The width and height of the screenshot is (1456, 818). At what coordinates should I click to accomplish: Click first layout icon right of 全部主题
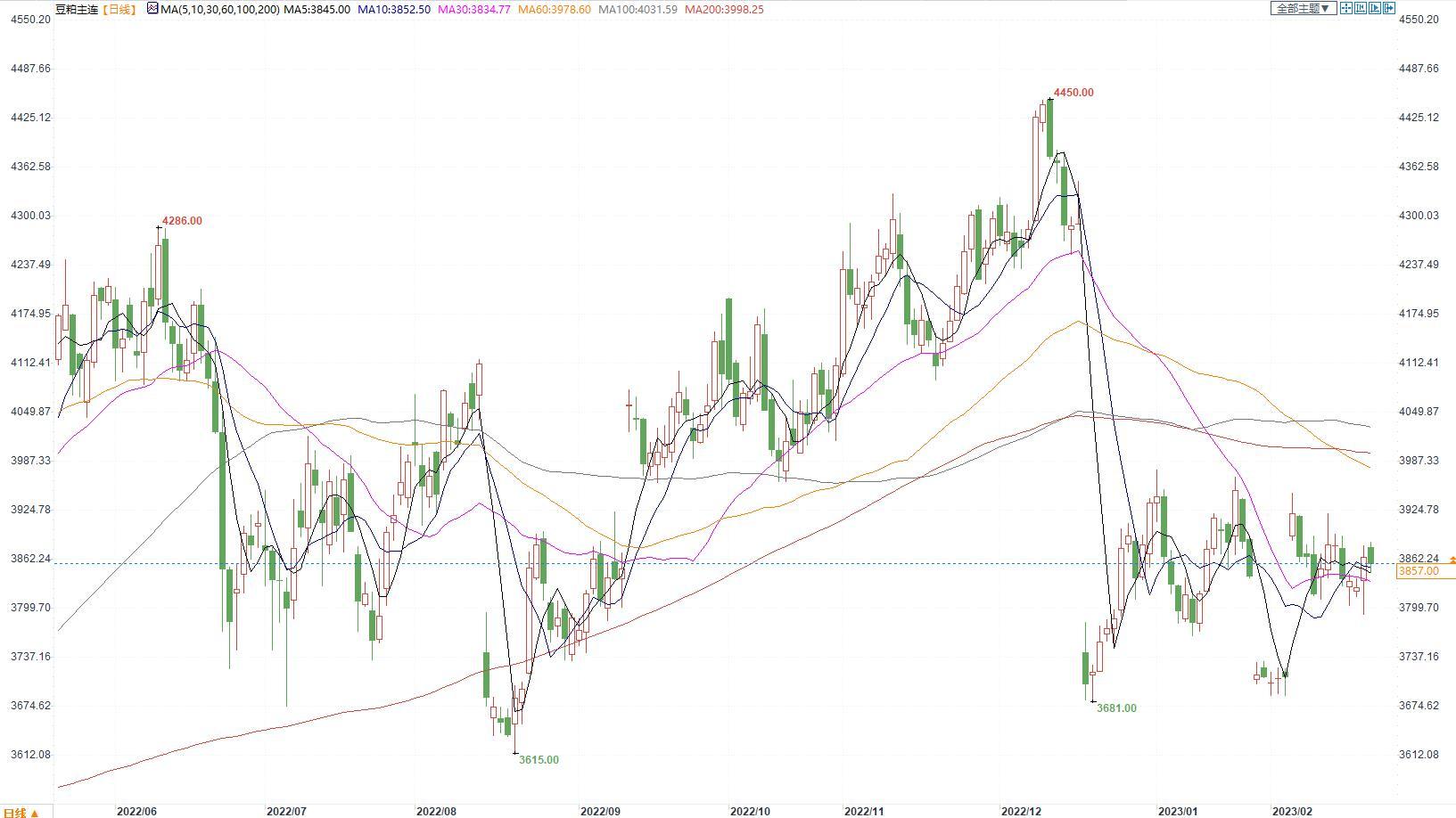(1346, 8)
